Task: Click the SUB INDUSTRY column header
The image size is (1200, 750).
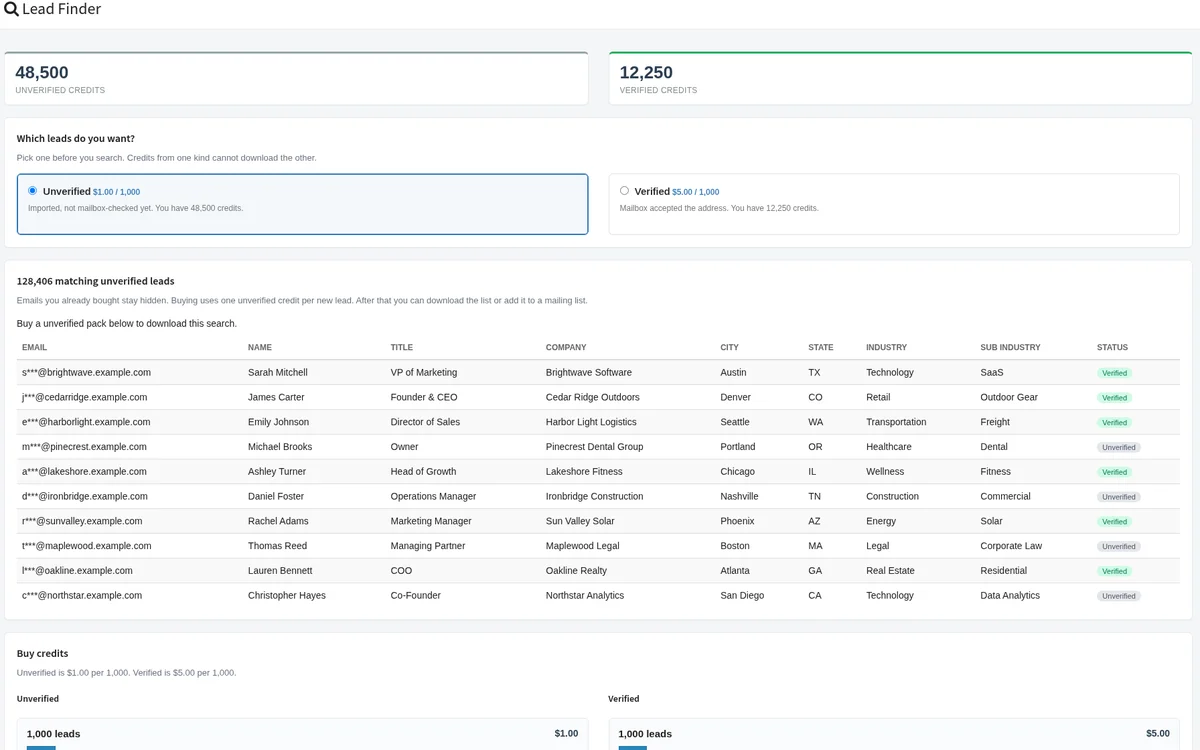Action: coord(1010,348)
